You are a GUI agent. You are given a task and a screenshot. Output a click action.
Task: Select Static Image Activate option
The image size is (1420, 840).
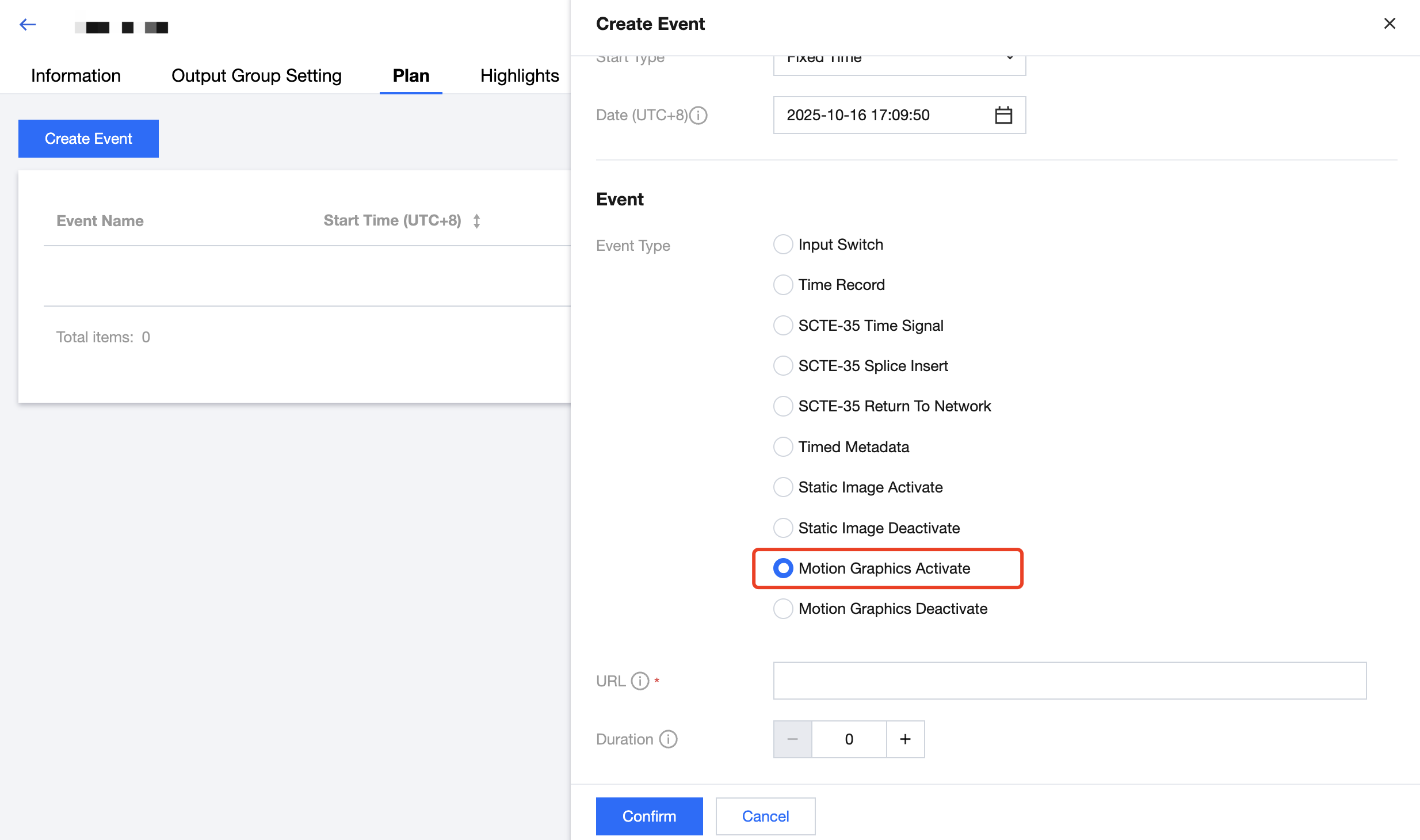click(x=783, y=487)
